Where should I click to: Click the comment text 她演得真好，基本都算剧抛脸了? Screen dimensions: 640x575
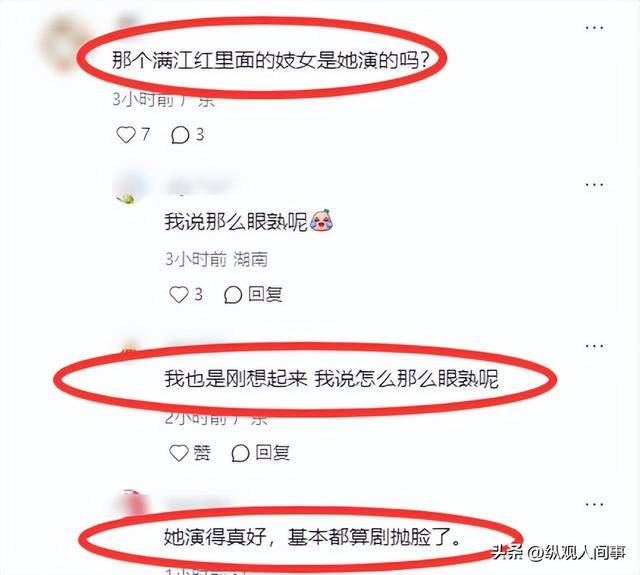pyautogui.click(x=312, y=537)
